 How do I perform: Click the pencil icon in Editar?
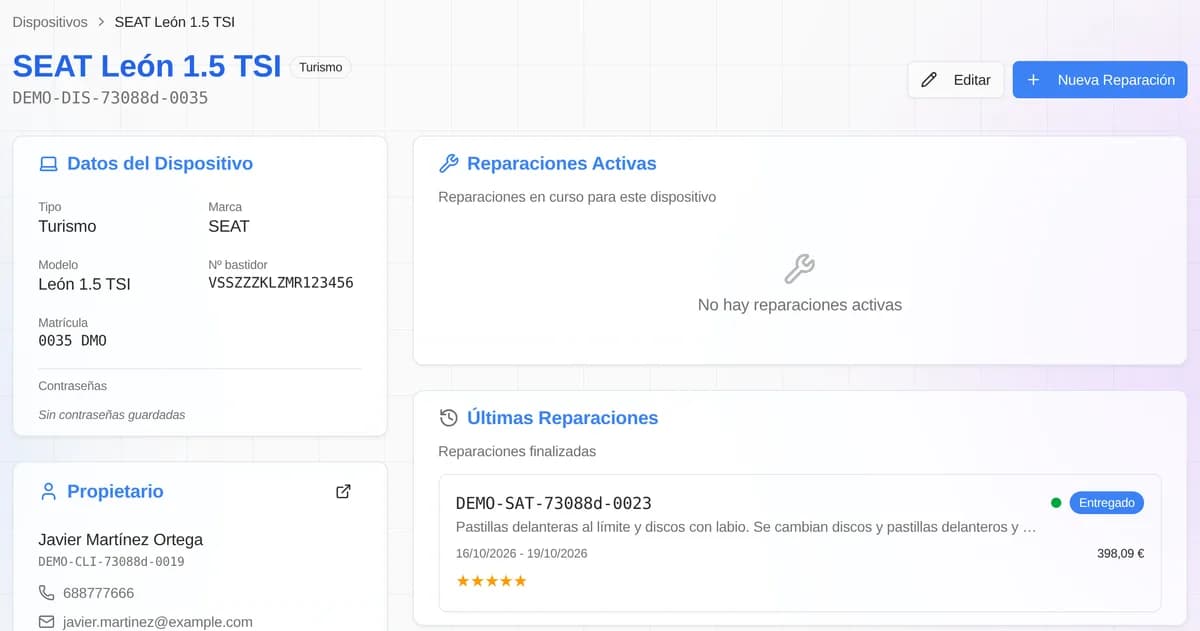coord(929,80)
